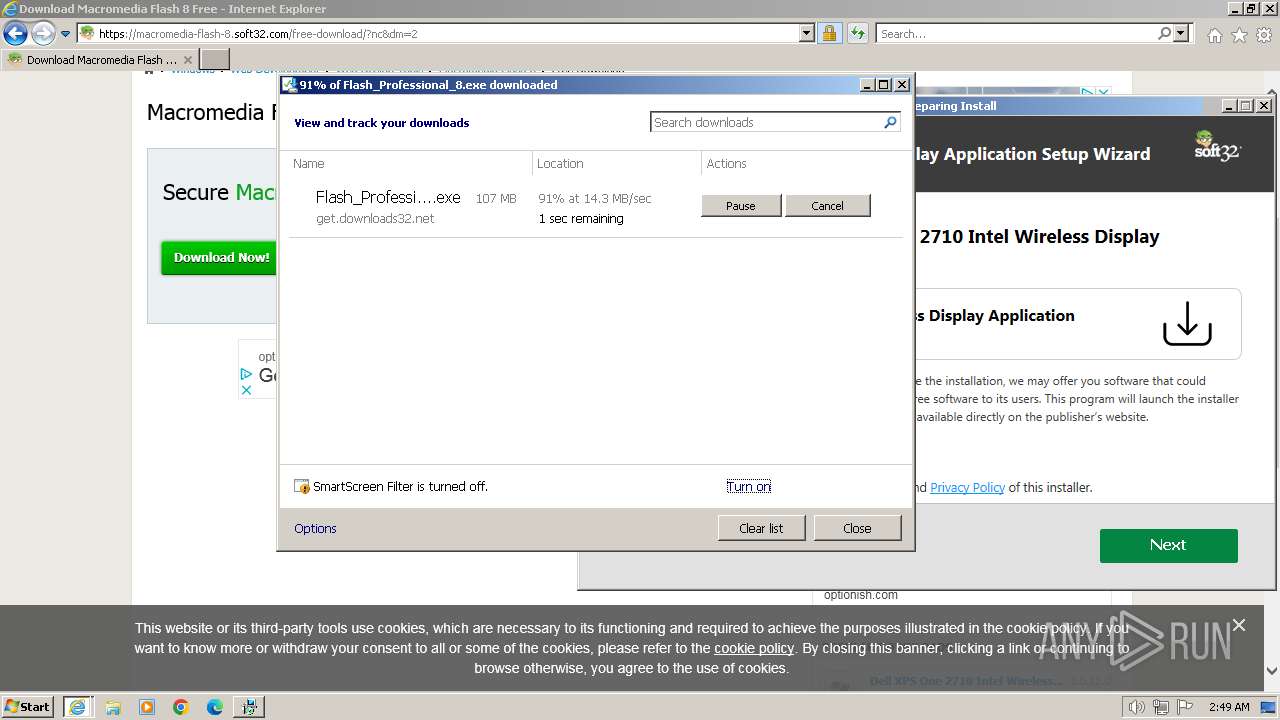Image resolution: width=1280 pixels, height=720 pixels.
Task: Click the IE search box
Action: tap(1015, 33)
